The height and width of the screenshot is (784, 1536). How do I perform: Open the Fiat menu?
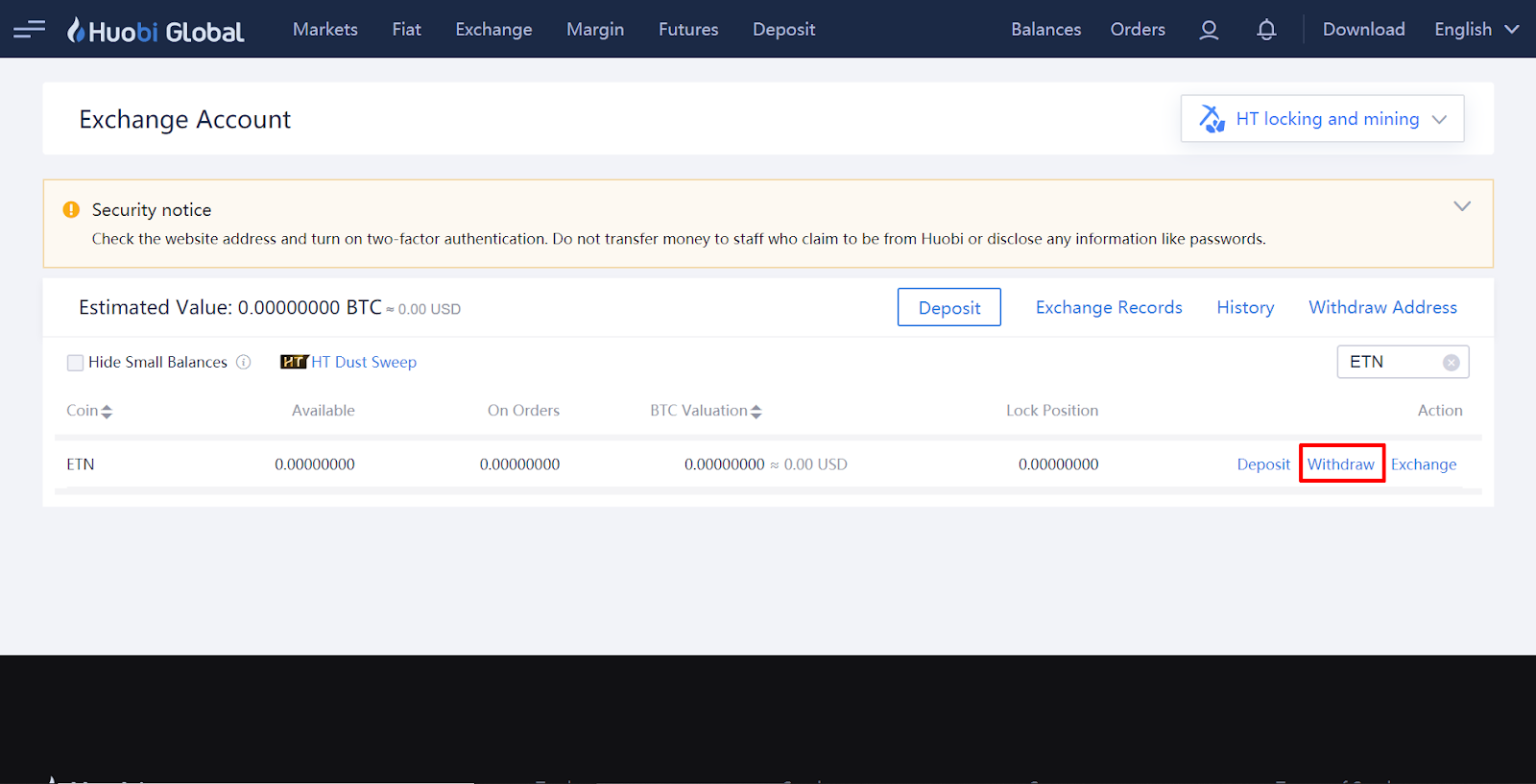(x=407, y=30)
